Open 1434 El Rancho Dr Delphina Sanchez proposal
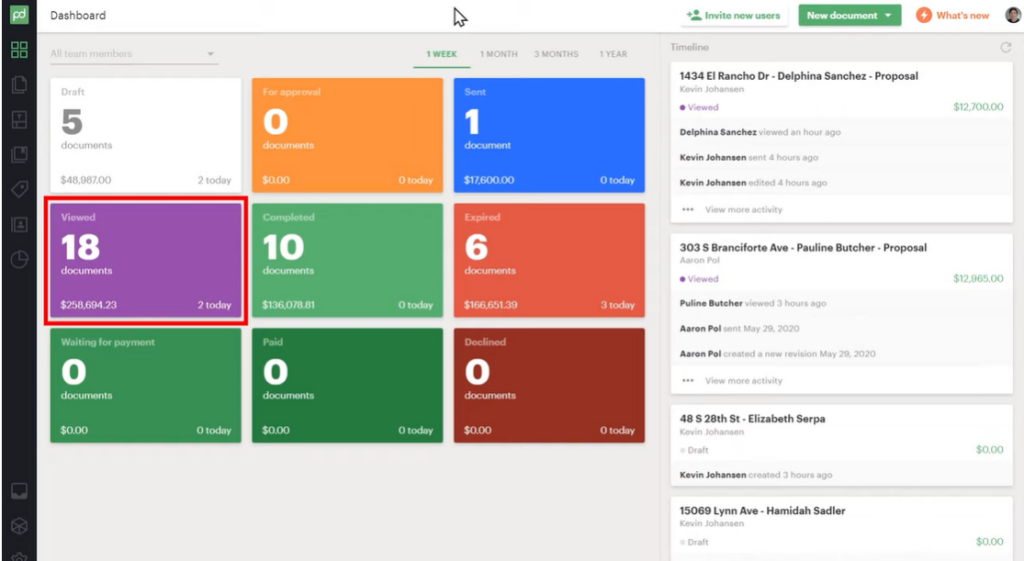 tap(798, 76)
